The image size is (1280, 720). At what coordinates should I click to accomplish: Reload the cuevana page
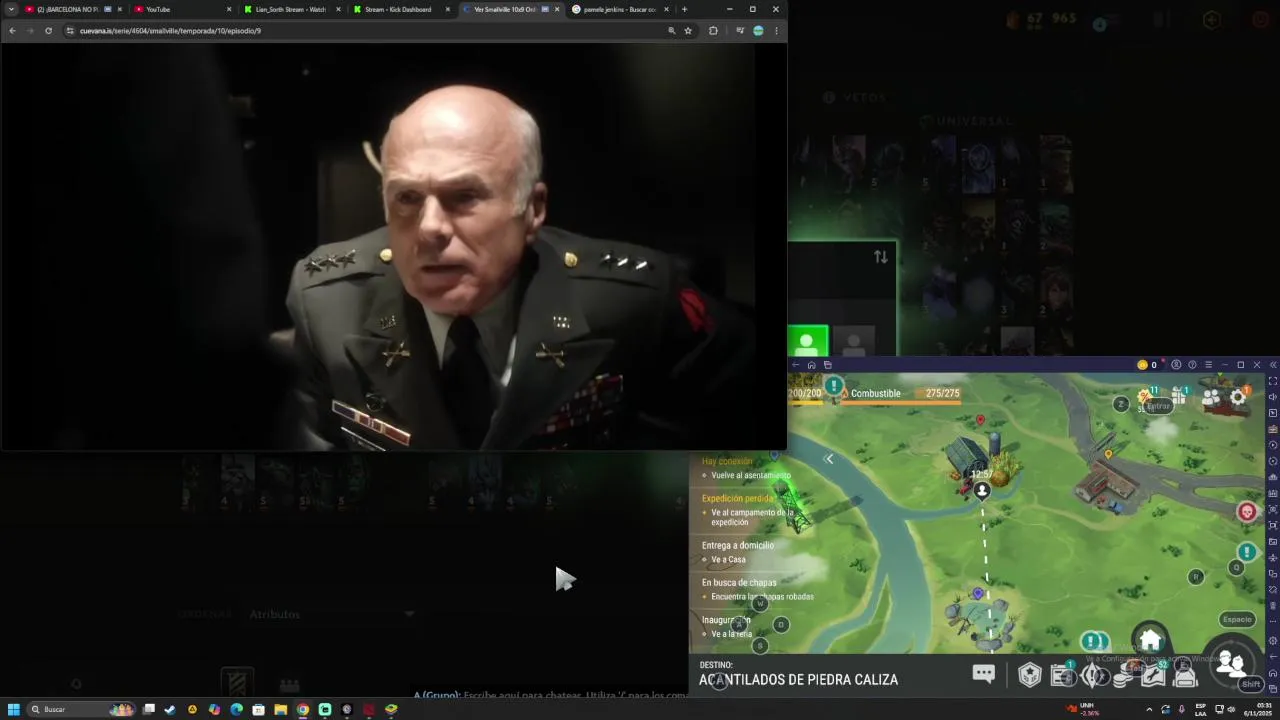click(48, 31)
